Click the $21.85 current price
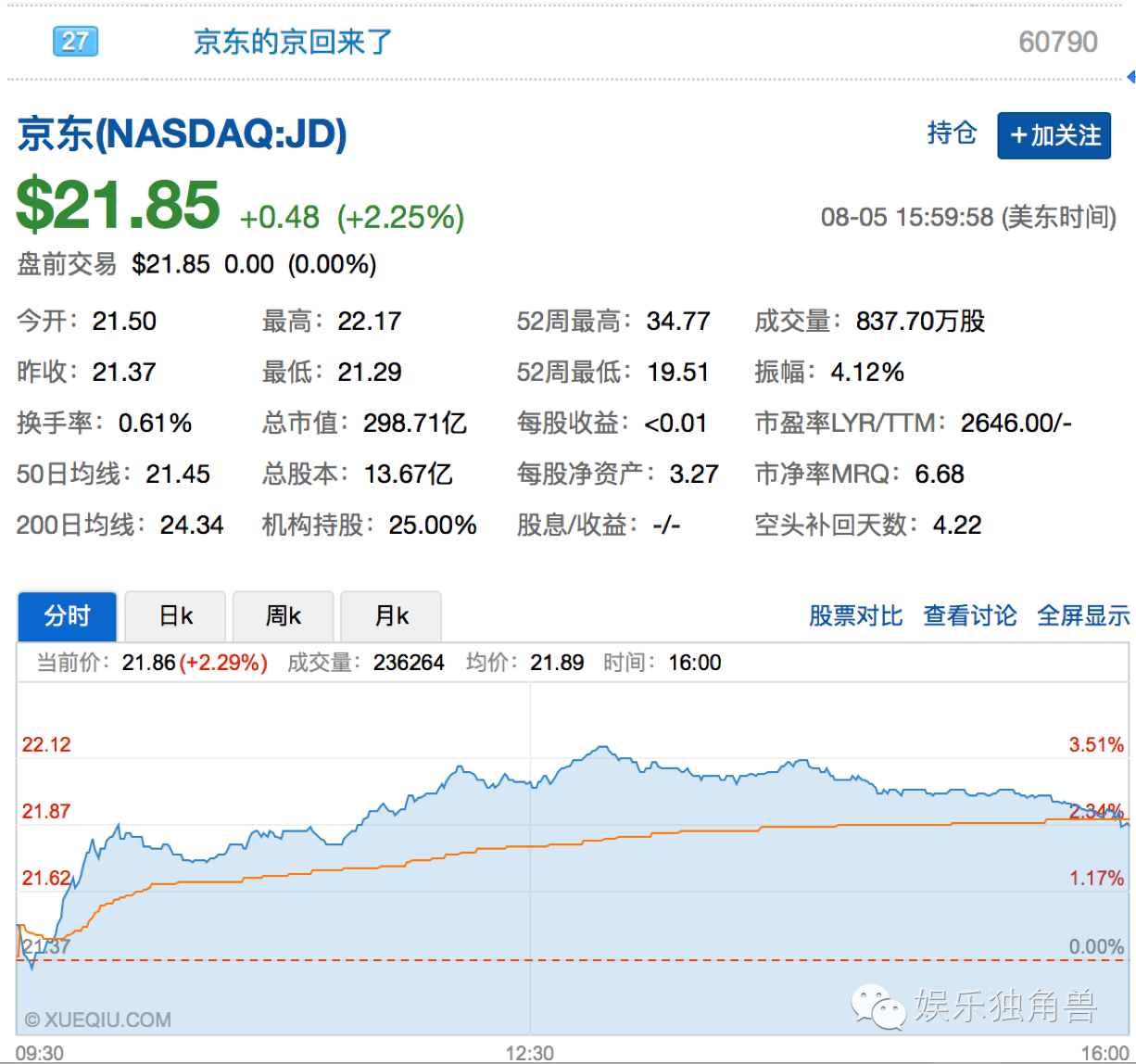 click(119, 206)
